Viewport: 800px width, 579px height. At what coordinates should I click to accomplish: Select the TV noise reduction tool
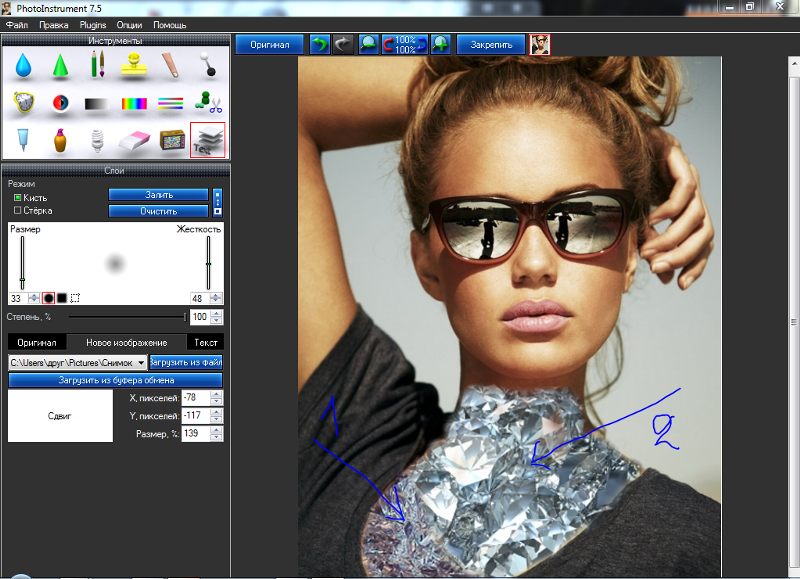(x=172, y=140)
